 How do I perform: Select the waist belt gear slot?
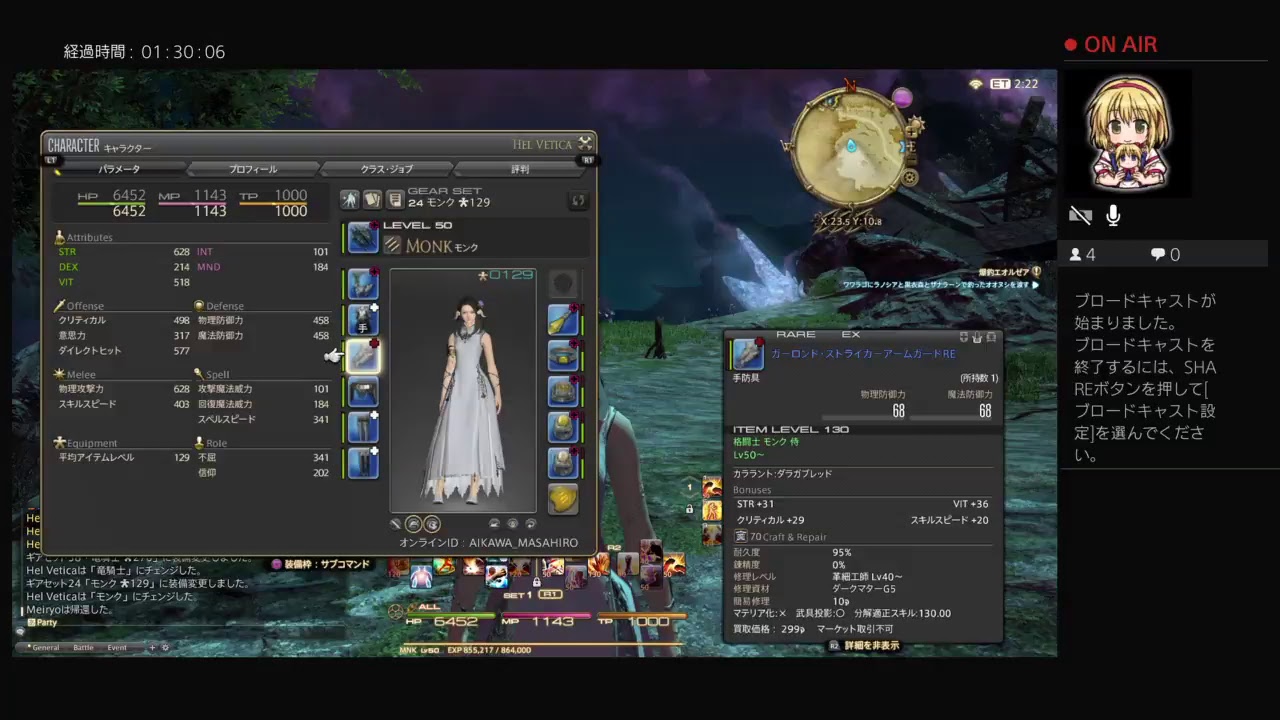[x=363, y=392]
